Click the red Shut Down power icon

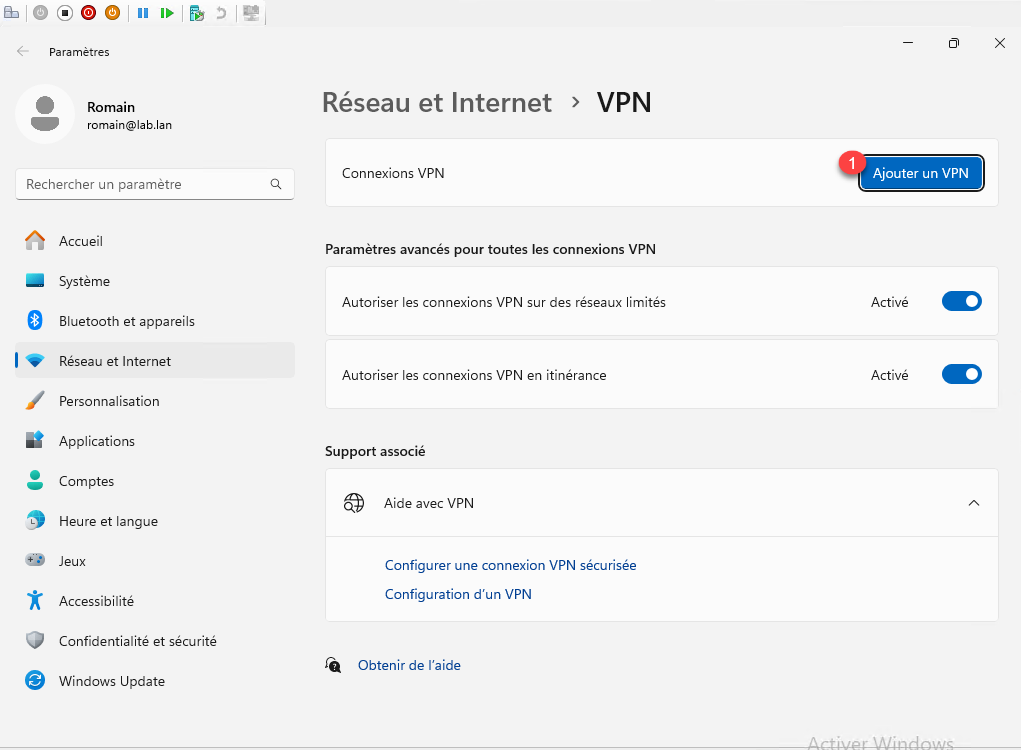click(x=88, y=13)
